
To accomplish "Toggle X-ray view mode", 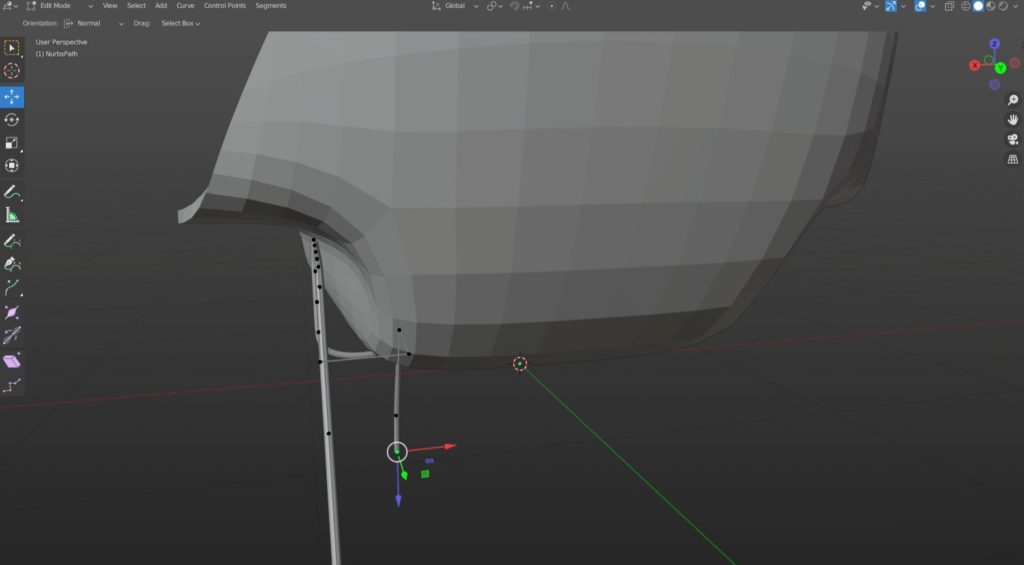I will (x=948, y=6).
